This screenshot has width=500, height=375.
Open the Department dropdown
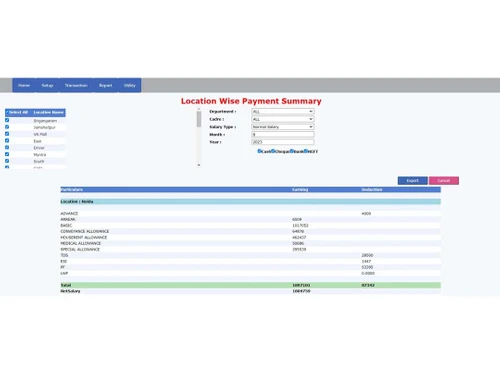tap(282, 112)
